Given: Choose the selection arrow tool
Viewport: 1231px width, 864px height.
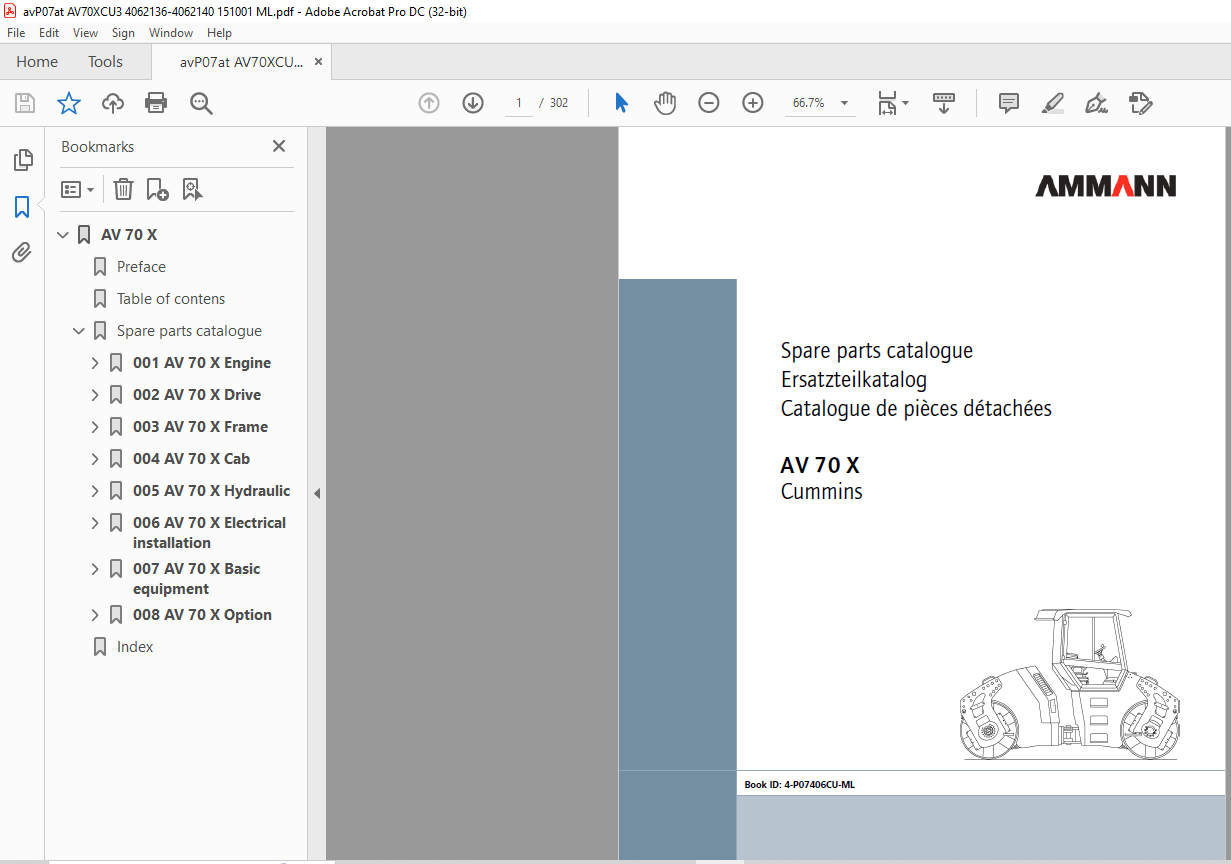Looking at the screenshot, I should click(621, 103).
